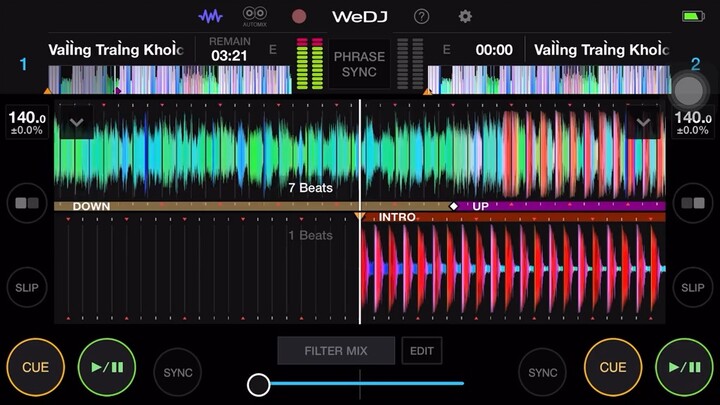
Task: Select the DOWN phrase bar
Action: [x=253, y=206]
